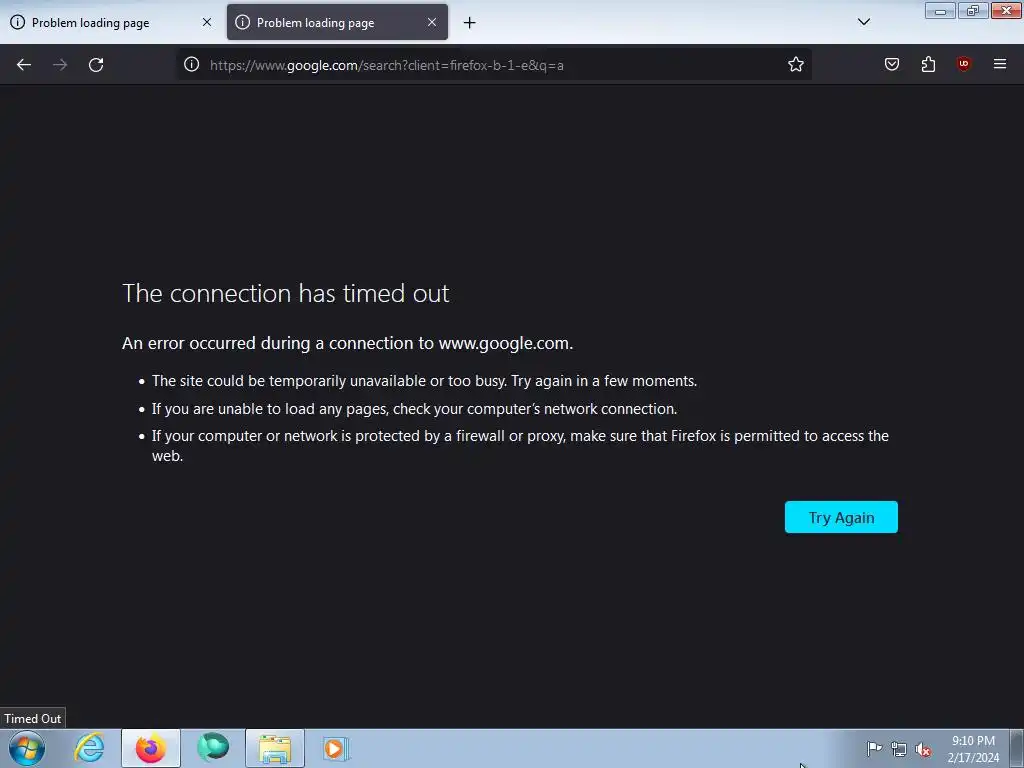Image resolution: width=1024 pixels, height=768 pixels.
Task: Click the Try Again button
Action: tap(841, 517)
